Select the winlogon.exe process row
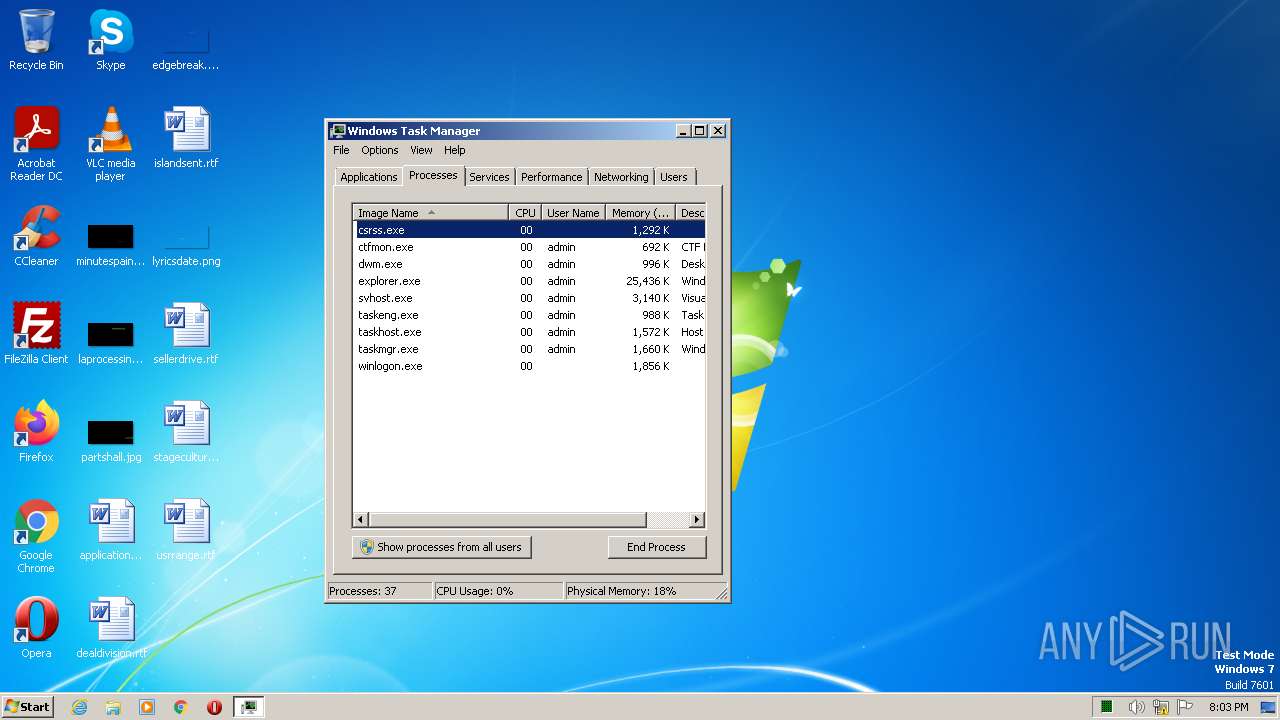The height and width of the screenshot is (720, 1280). pyautogui.click(x=529, y=366)
